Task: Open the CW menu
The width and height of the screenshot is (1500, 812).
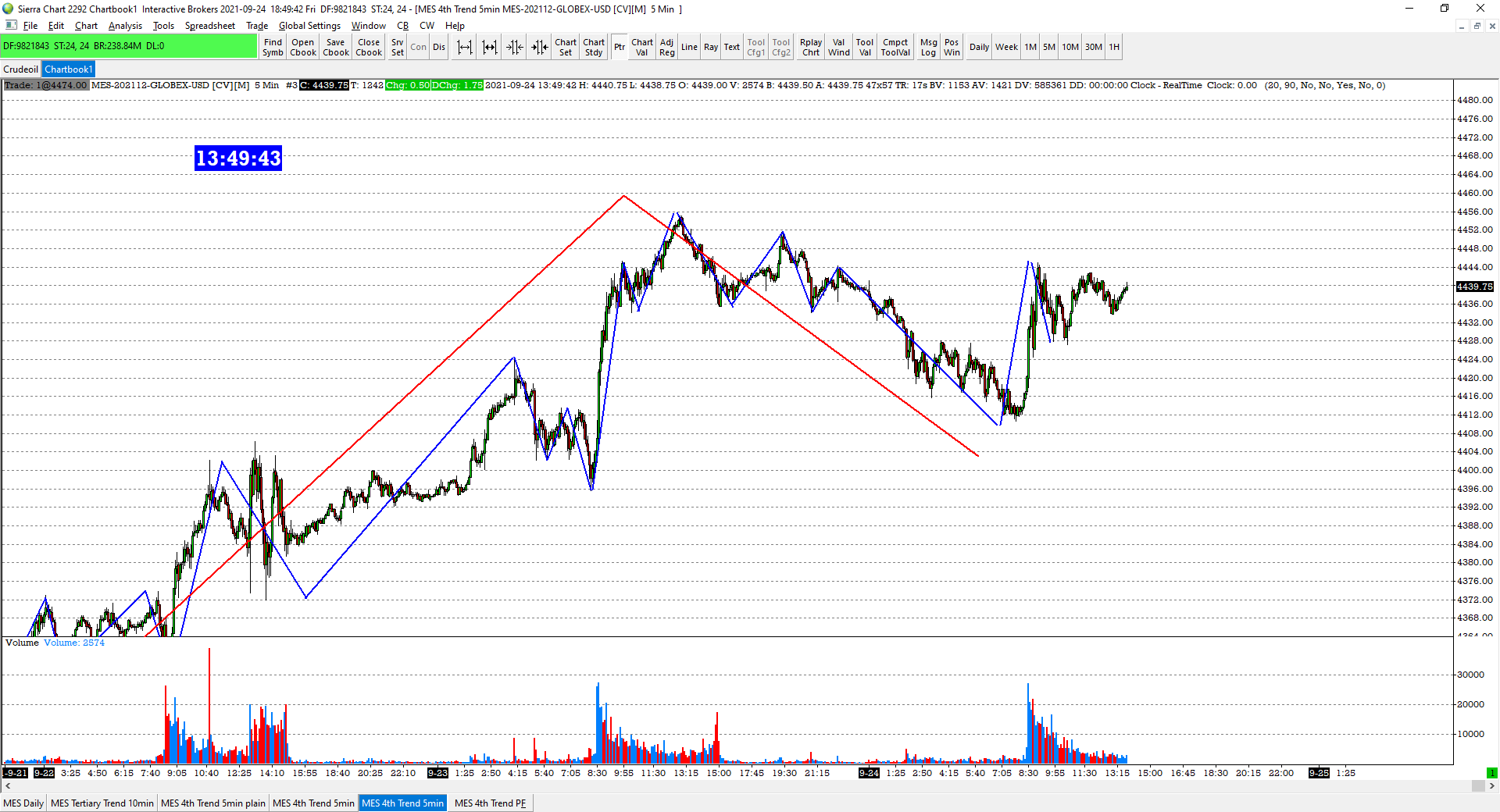Action: (427, 26)
